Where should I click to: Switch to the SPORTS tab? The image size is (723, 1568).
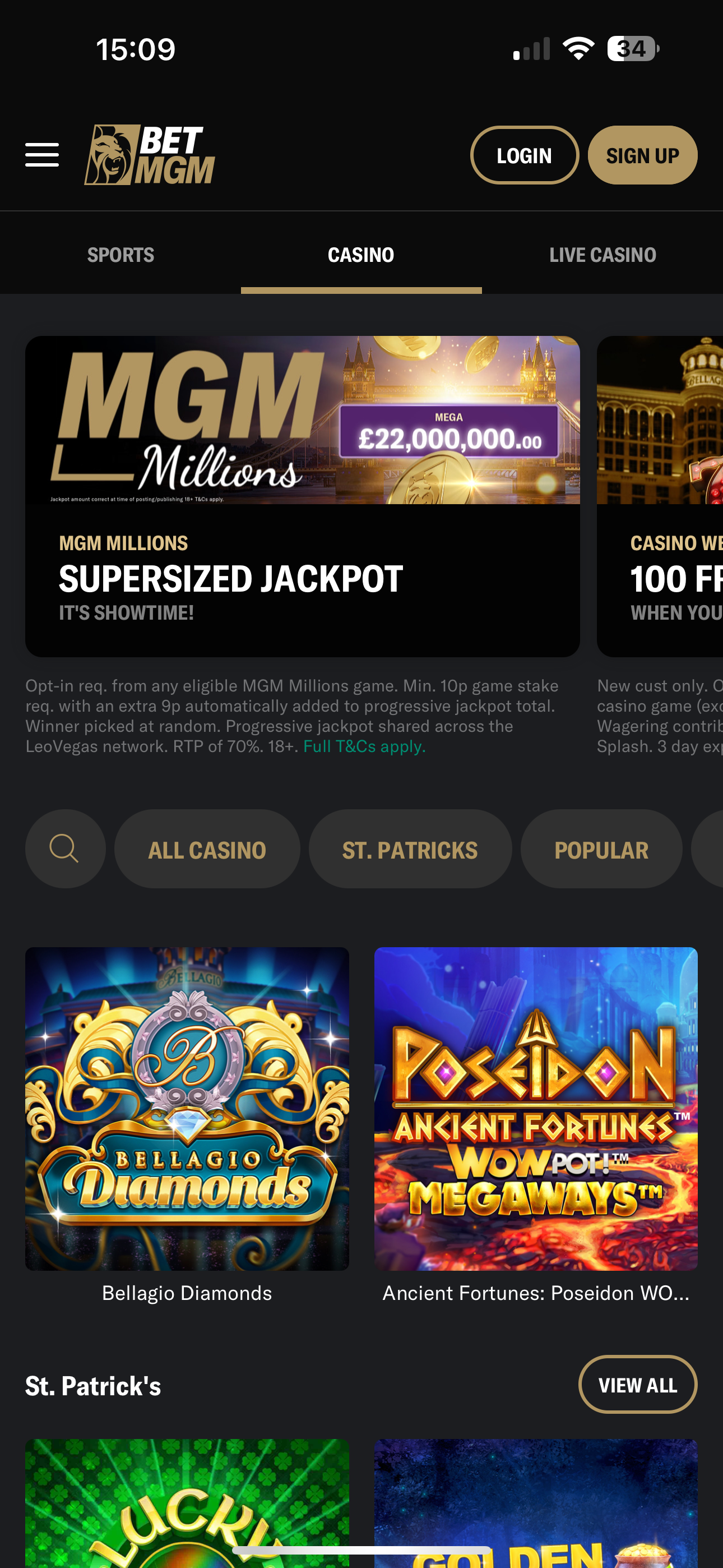(x=121, y=254)
